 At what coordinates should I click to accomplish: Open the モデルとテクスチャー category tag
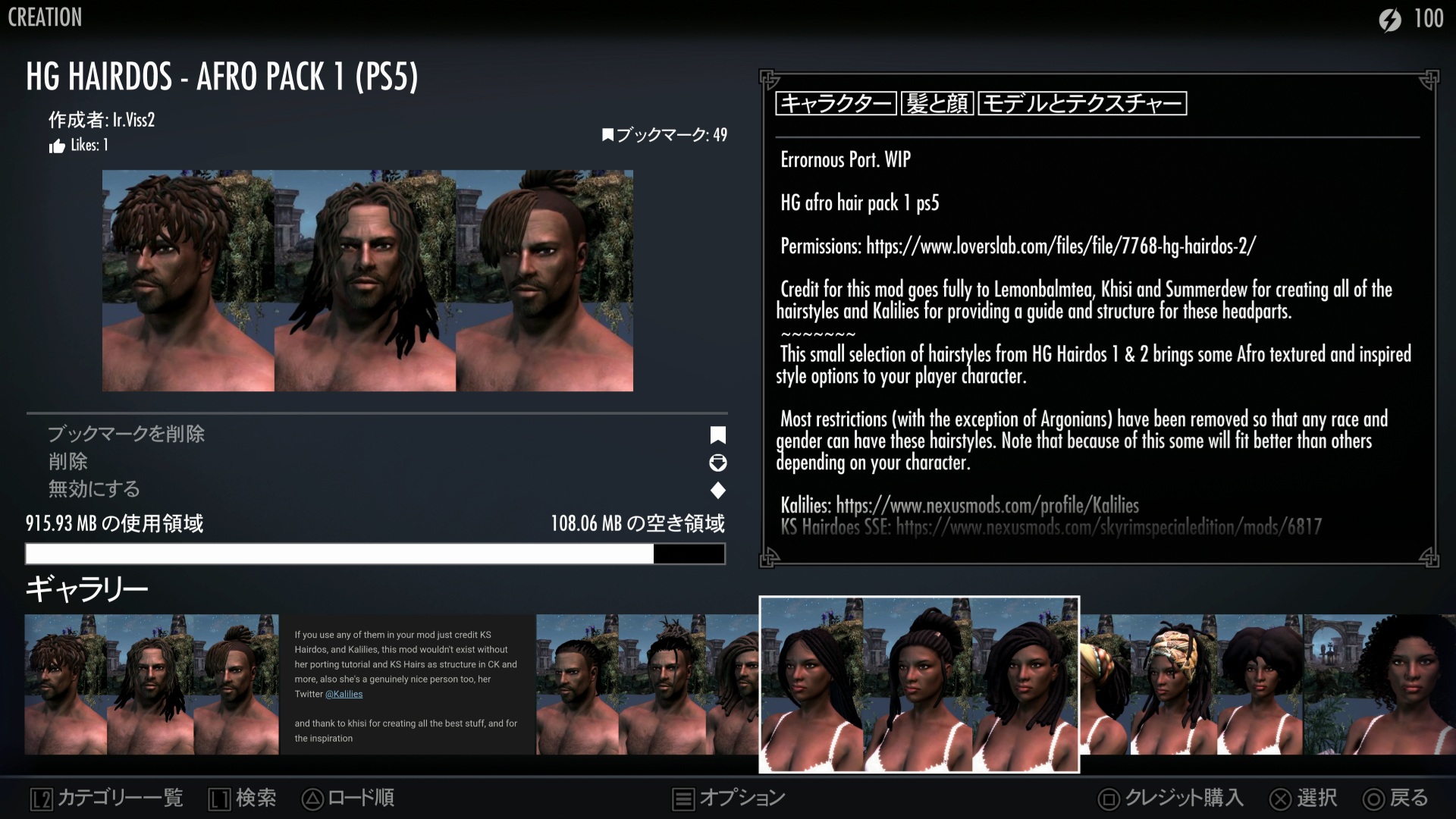coord(1082,104)
